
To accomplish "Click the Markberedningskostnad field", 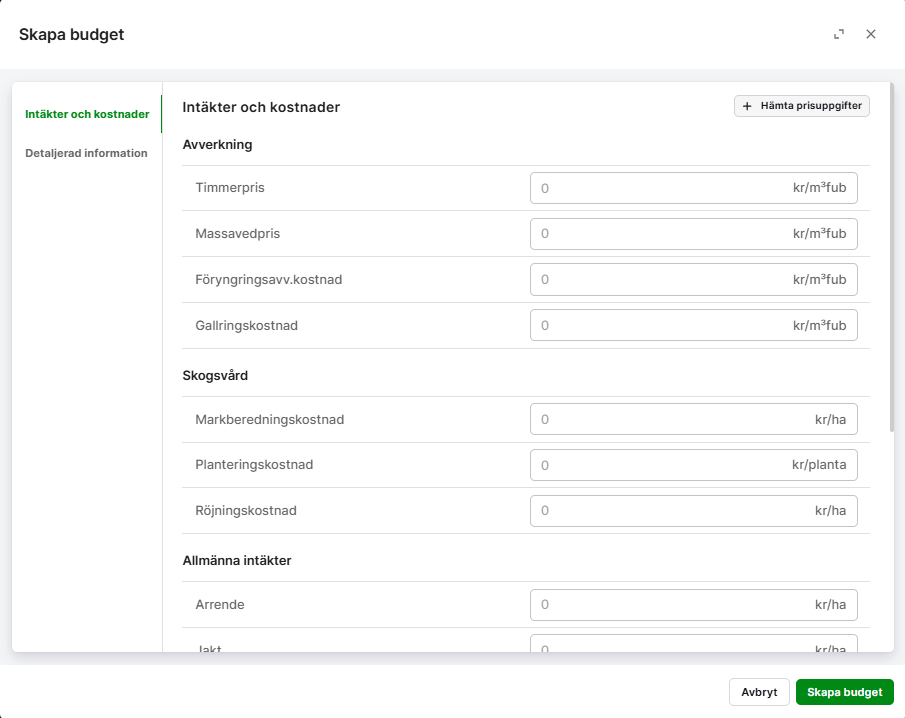I will (660, 420).
